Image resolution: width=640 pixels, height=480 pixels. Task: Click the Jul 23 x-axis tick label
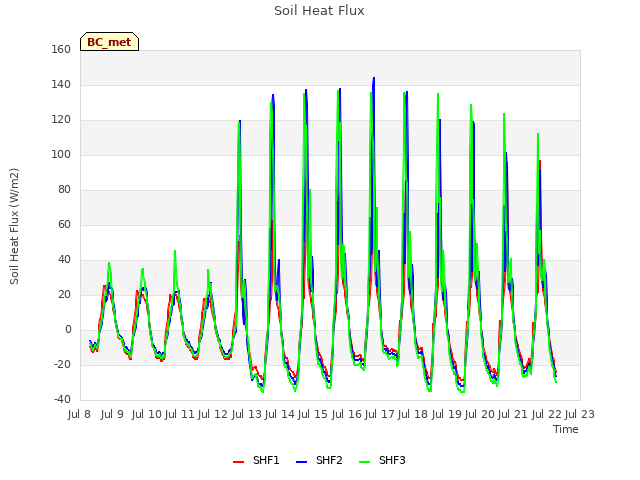click(x=580, y=414)
